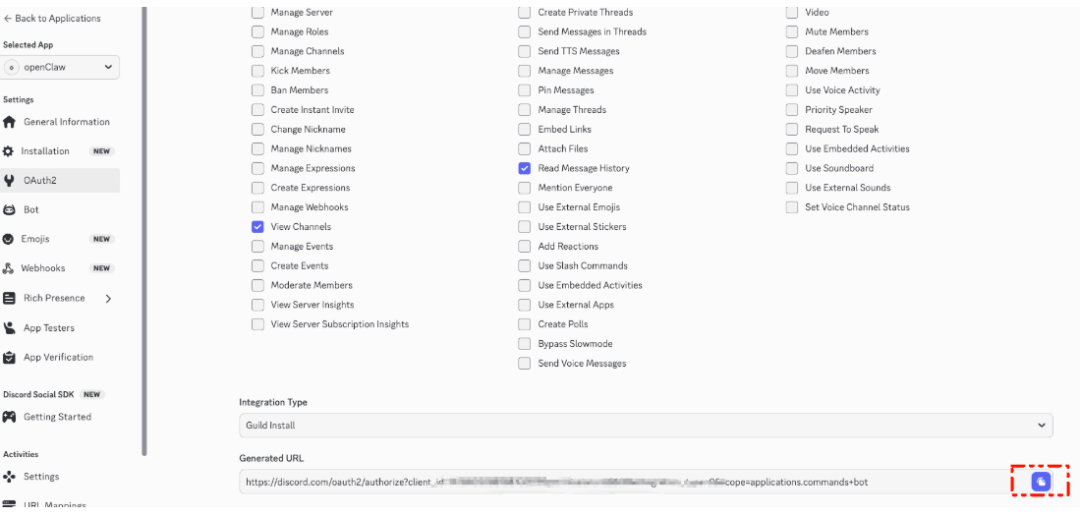
Task: Expand the Rich Presence submenu chevron
Action: tap(108, 298)
